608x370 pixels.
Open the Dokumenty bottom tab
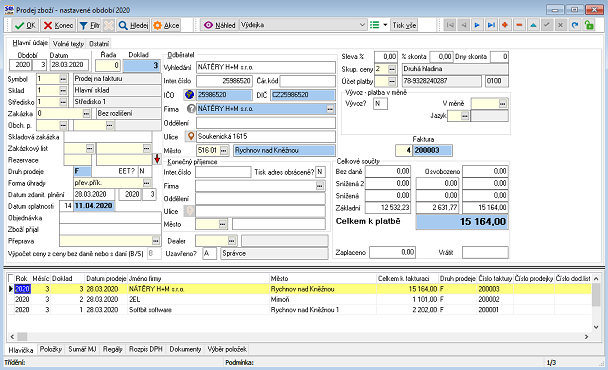(185, 349)
